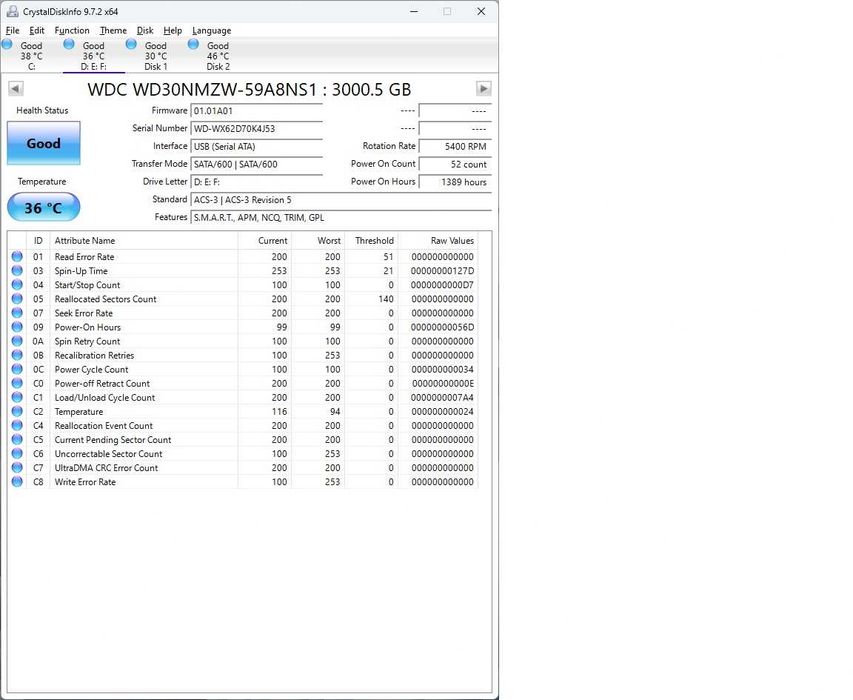The width and height of the screenshot is (853, 700).
Task: Click status orb for Reallocated Sectors Count
Action: pos(17,299)
